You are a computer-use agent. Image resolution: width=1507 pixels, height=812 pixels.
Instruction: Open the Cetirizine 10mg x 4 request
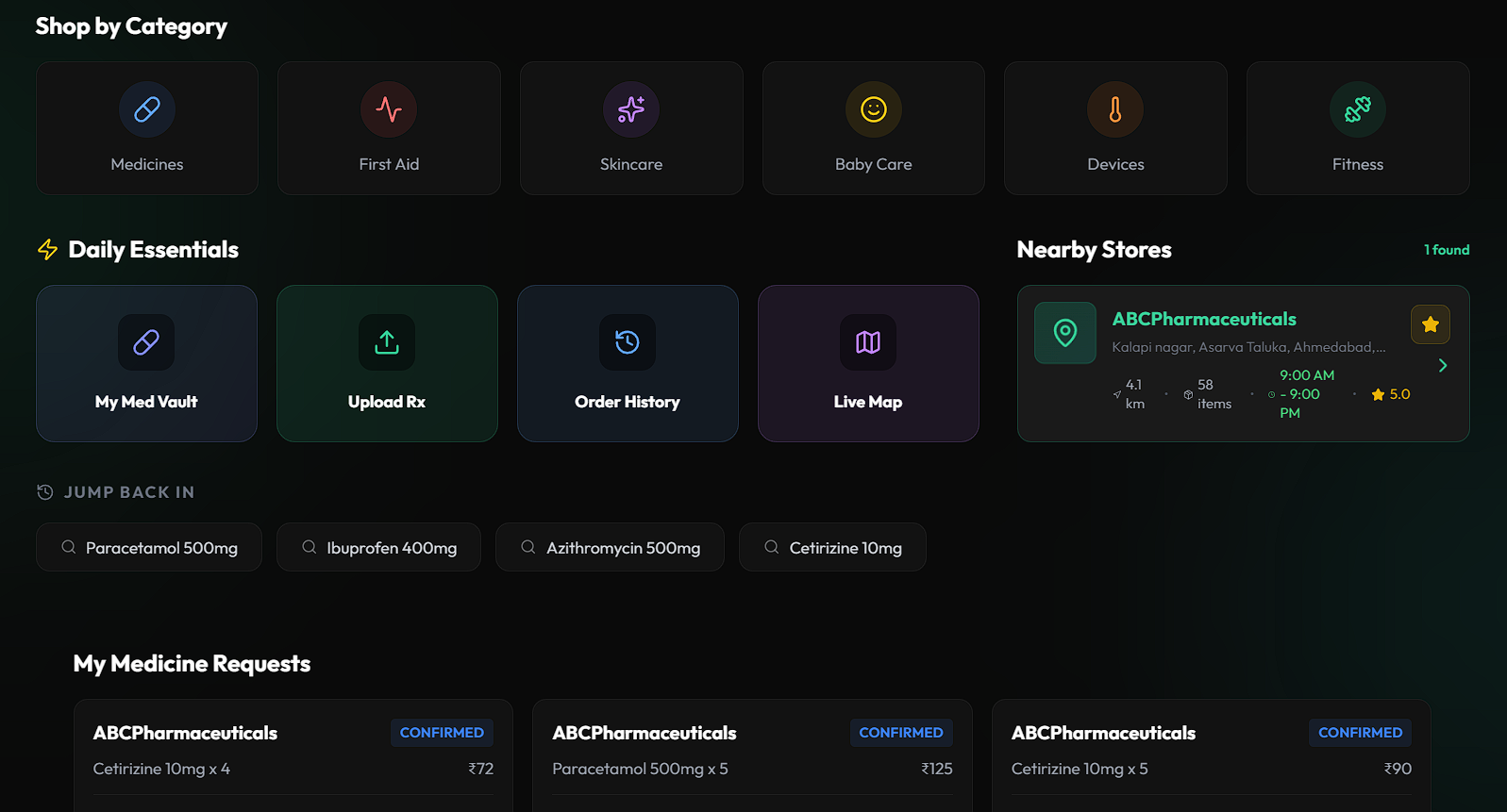(x=293, y=755)
